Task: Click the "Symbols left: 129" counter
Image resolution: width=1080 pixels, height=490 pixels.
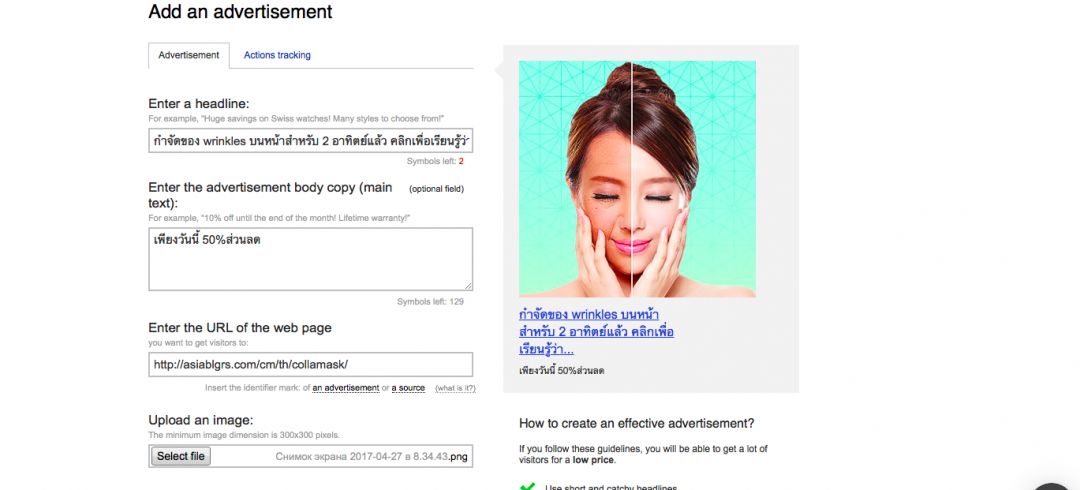Action: 430,302
